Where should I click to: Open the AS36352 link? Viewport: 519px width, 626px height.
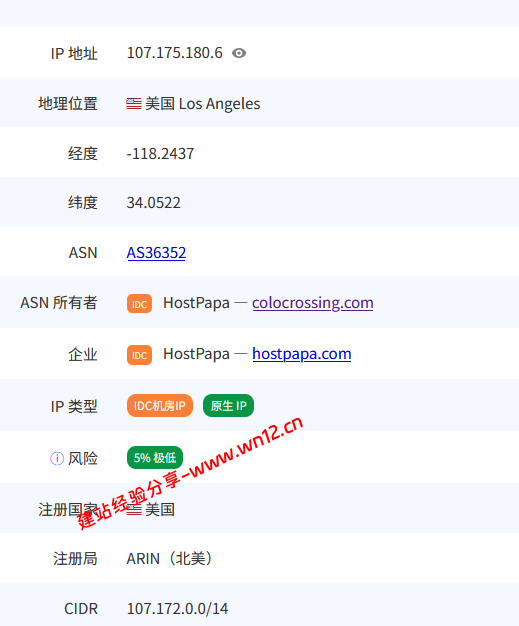click(156, 253)
